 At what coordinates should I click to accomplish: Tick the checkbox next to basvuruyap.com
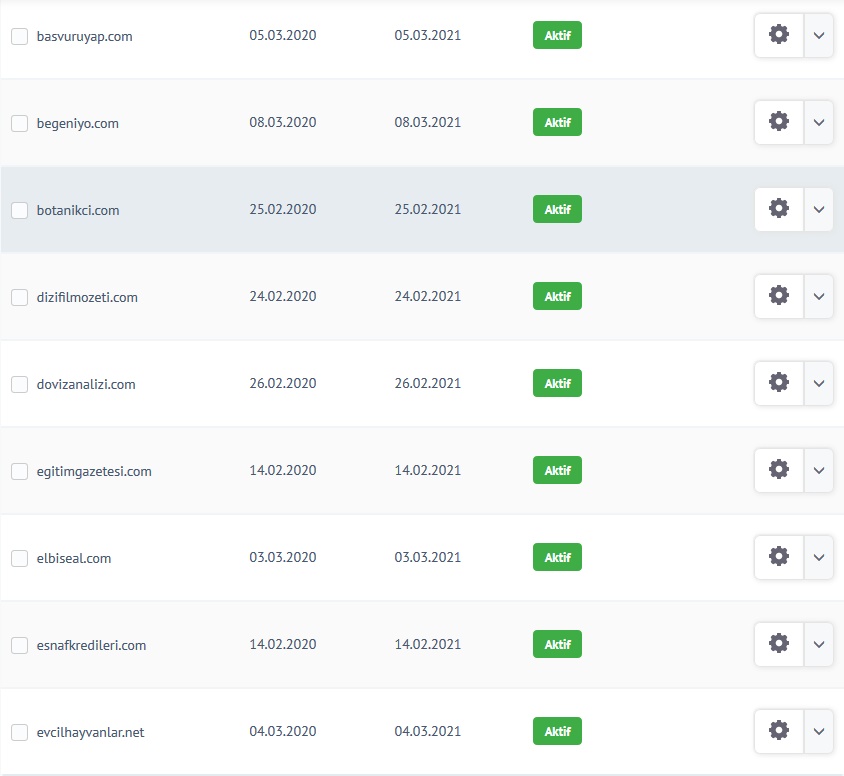(x=19, y=37)
